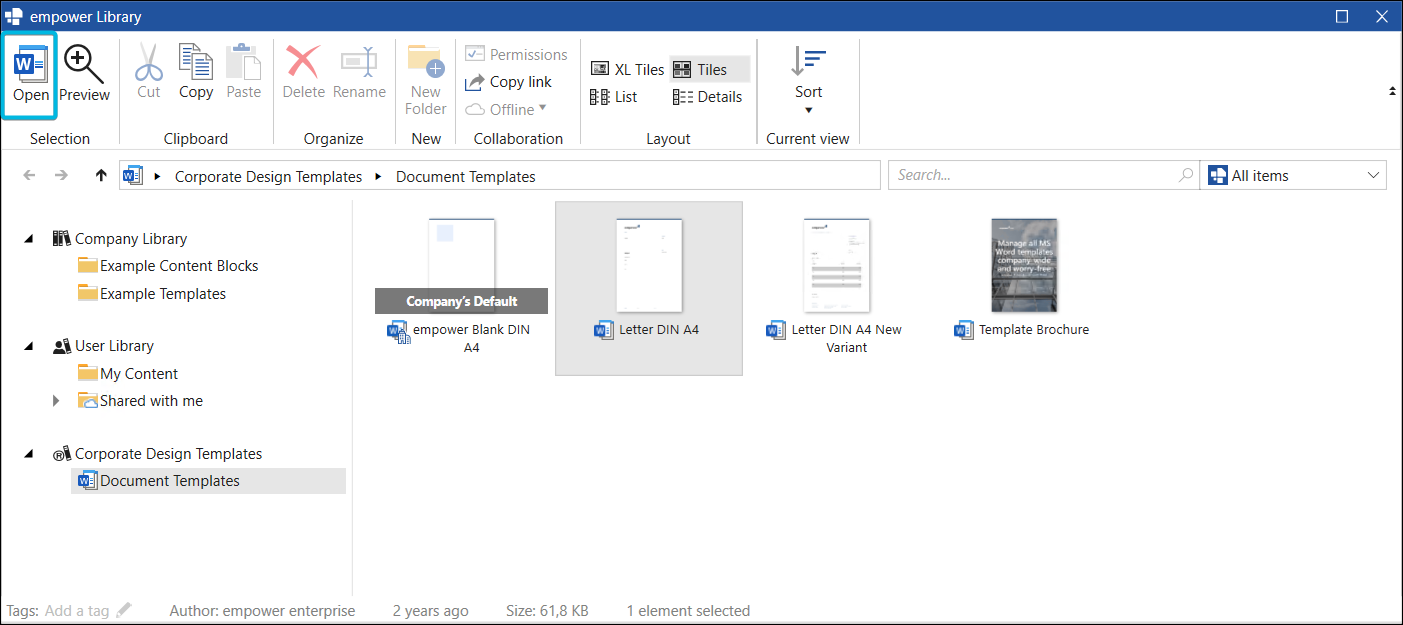Image resolution: width=1403 pixels, height=625 pixels.
Task: Go forward with the right arrow
Action: [x=61, y=175]
